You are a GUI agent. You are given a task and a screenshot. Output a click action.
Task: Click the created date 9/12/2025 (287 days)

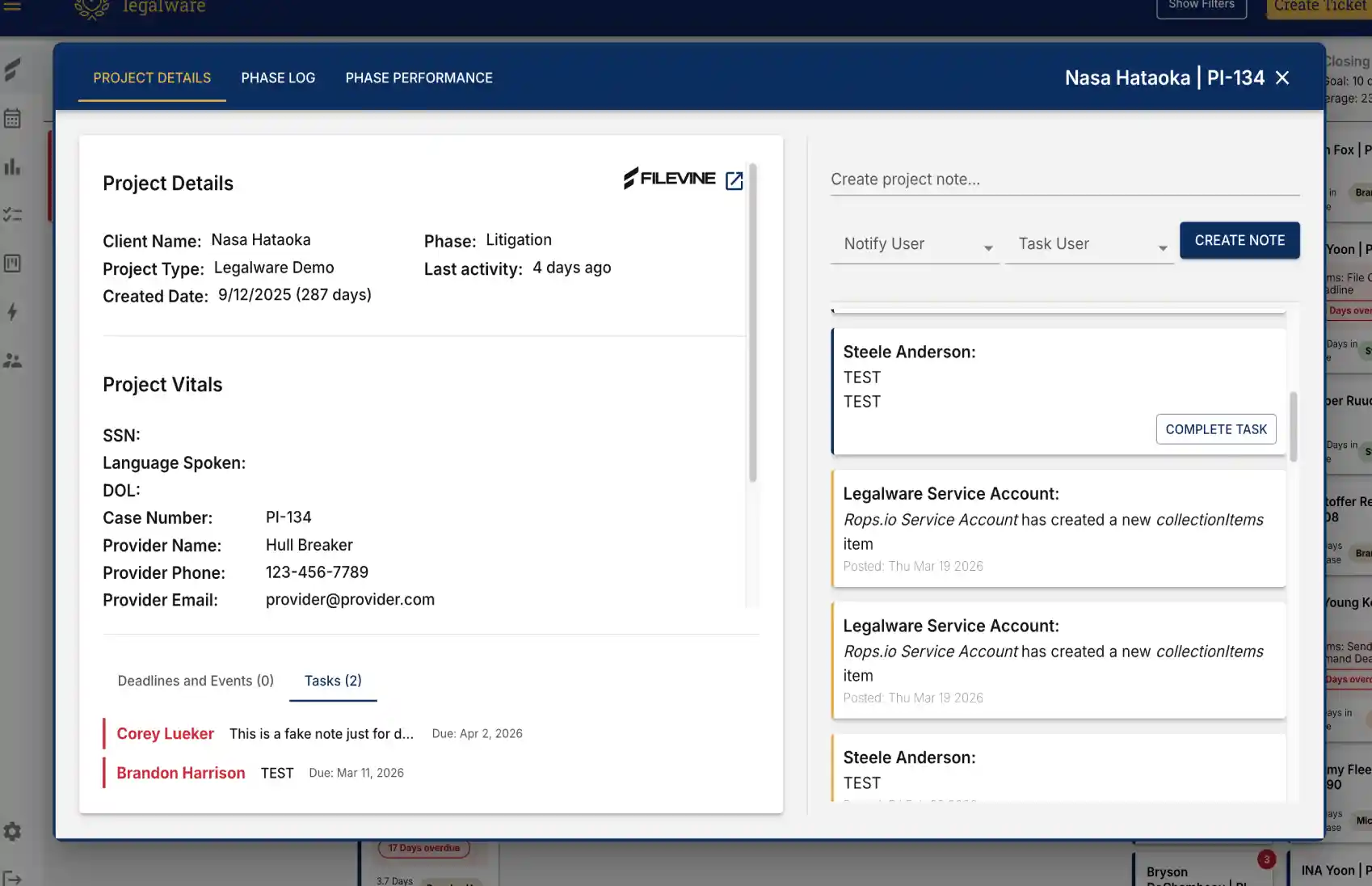pyautogui.click(x=295, y=295)
